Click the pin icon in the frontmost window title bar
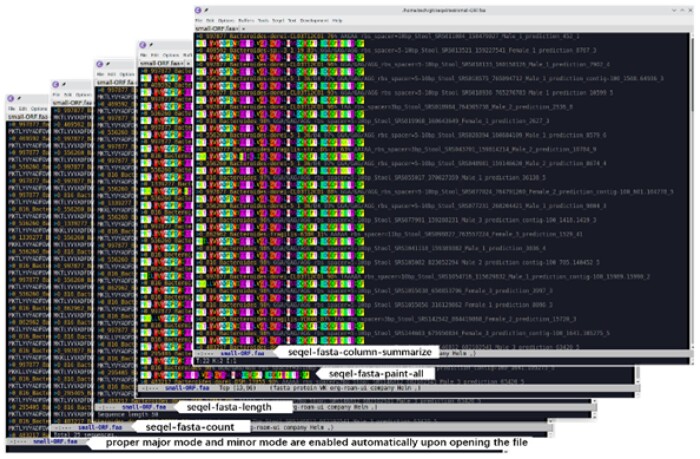This screenshot has height=459, width=700. tap(206, 10)
